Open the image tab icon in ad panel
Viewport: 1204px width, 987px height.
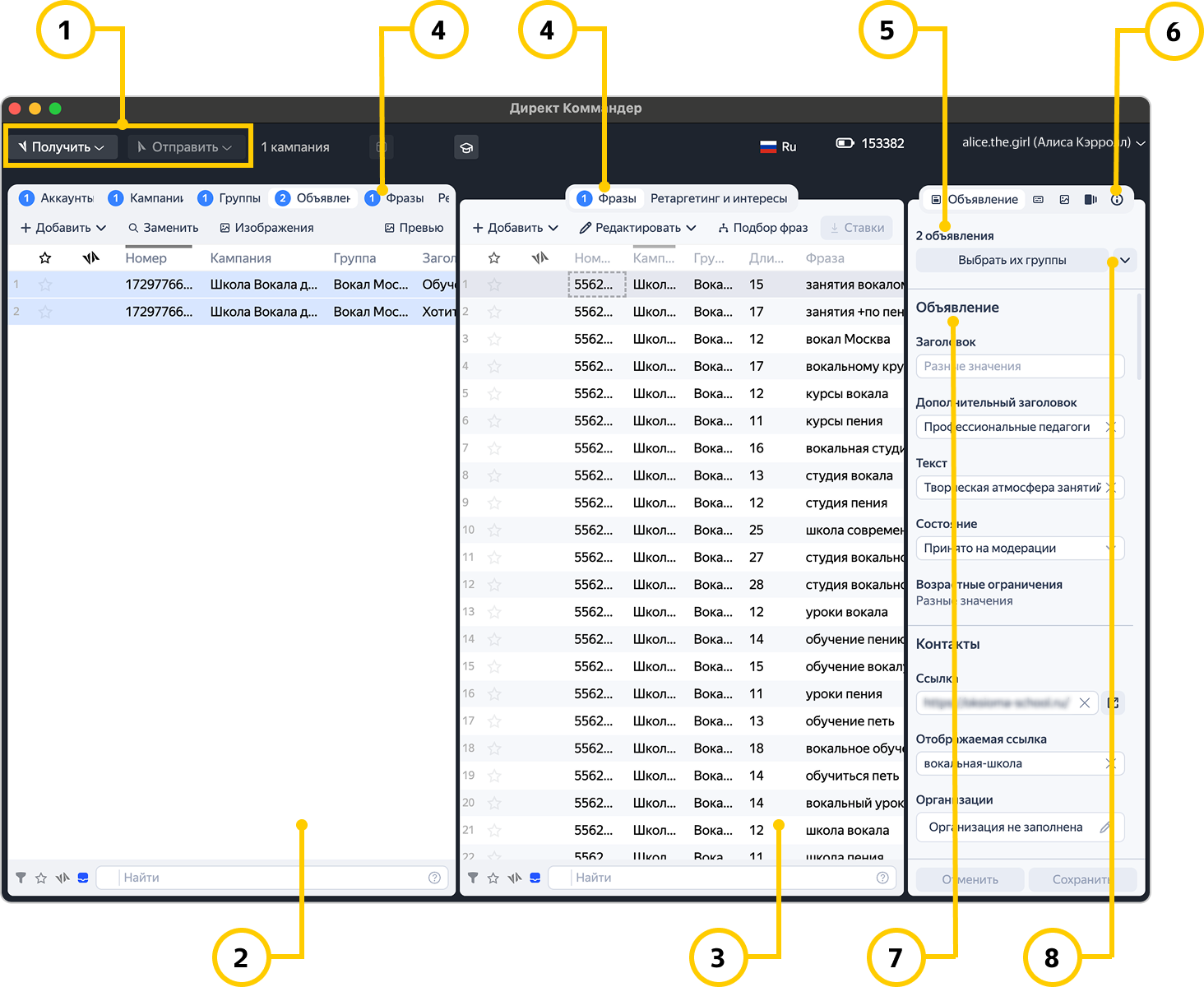tap(1064, 199)
